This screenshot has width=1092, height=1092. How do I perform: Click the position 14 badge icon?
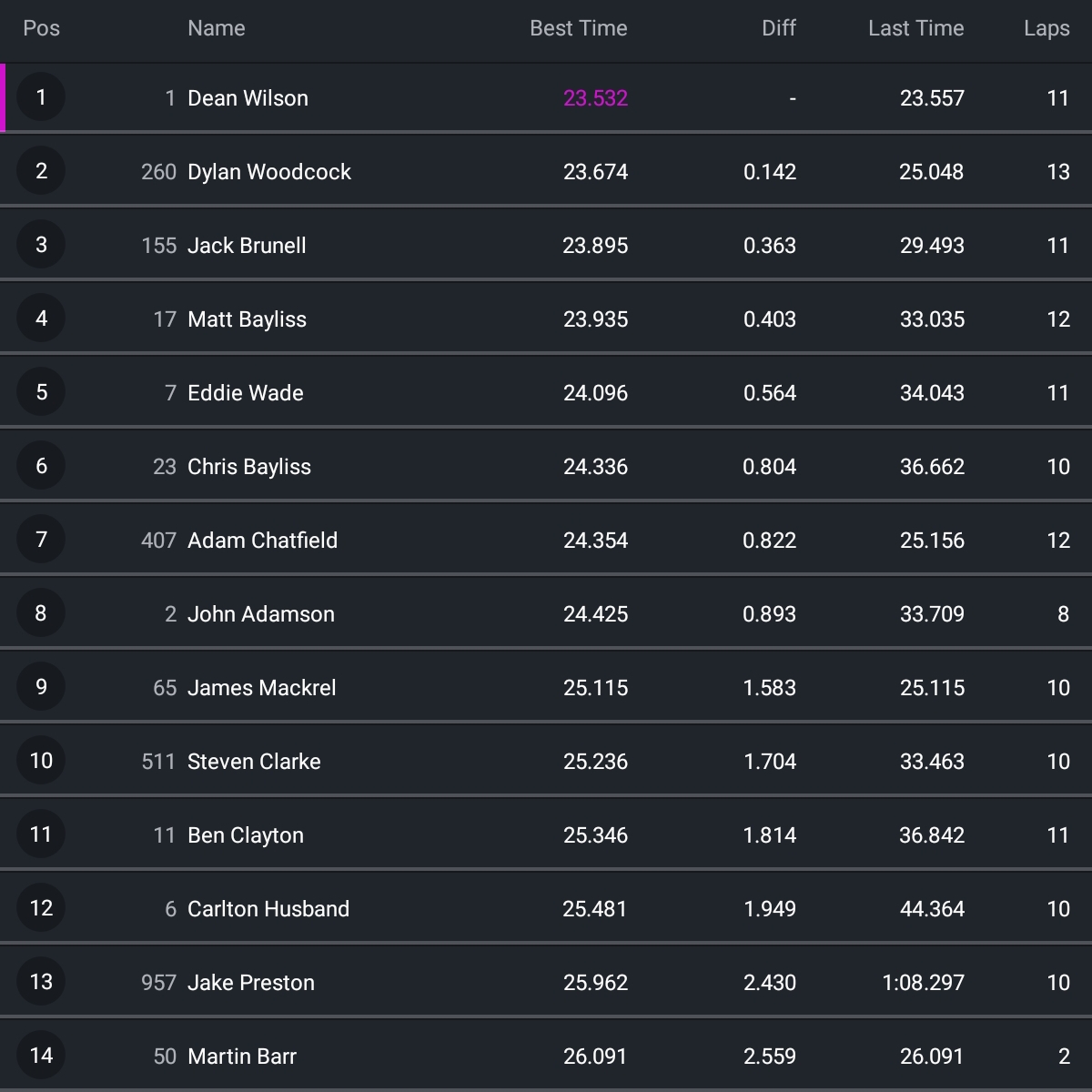pyautogui.click(x=41, y=1056)
